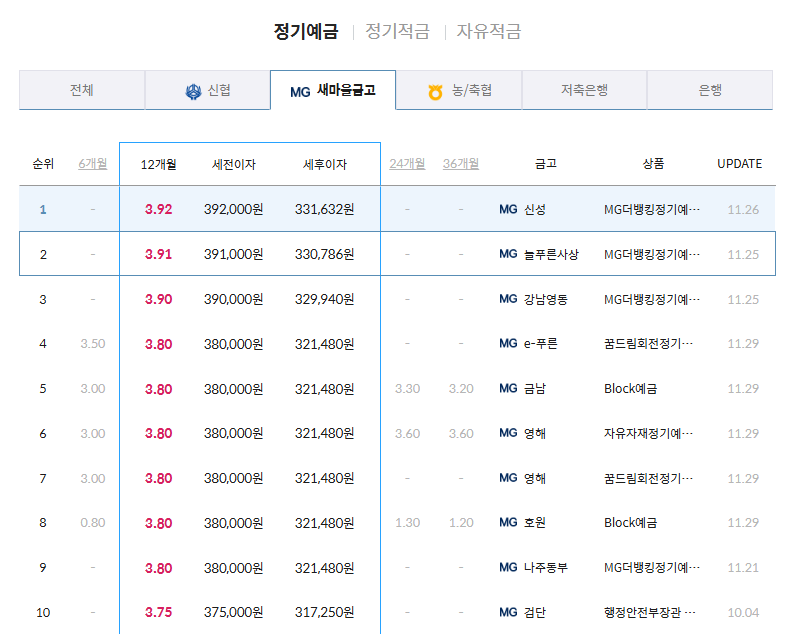Viewport: 794px width, 634px height.
Task: Click the 3.50 six-month rate for e-푸른
Action: point(93,344)
